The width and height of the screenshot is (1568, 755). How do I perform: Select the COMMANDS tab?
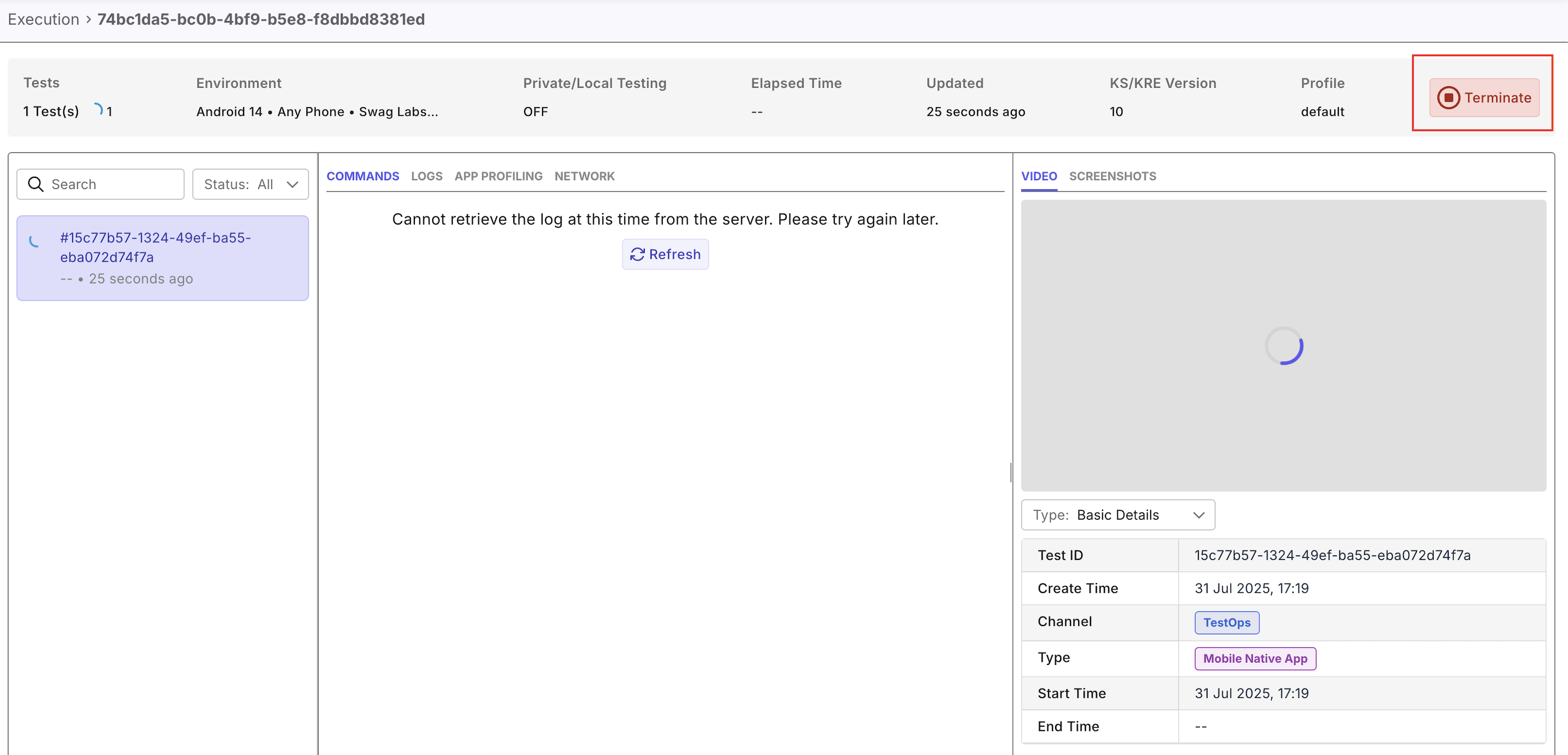[x=362, y=176]
